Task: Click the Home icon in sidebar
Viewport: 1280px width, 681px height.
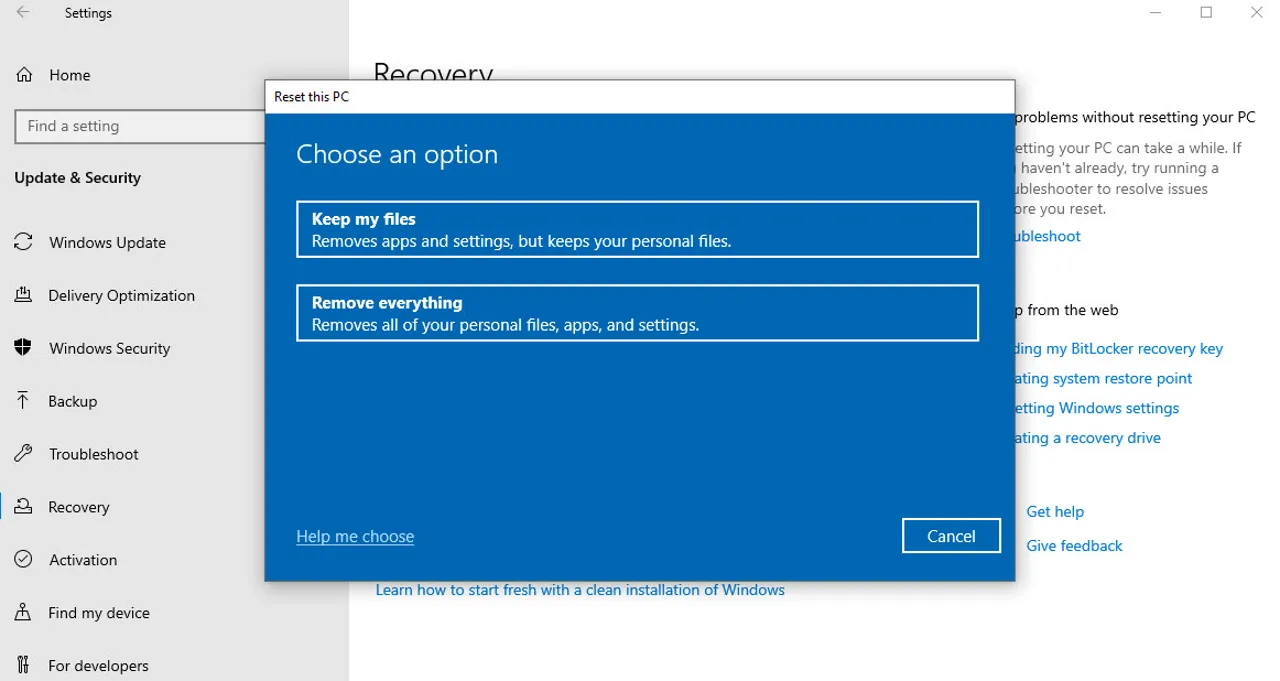Action: [23, 75]
